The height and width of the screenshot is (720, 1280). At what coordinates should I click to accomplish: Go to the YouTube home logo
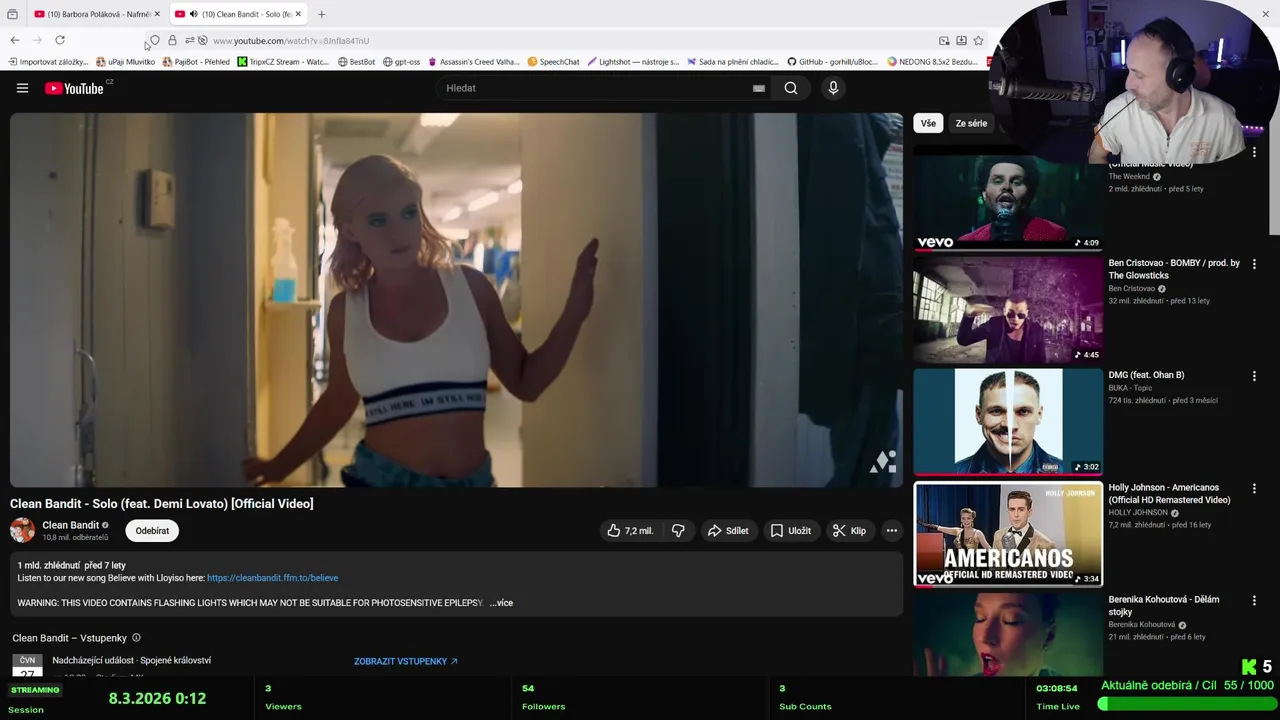pyautogui.click(x=74, y=88)
